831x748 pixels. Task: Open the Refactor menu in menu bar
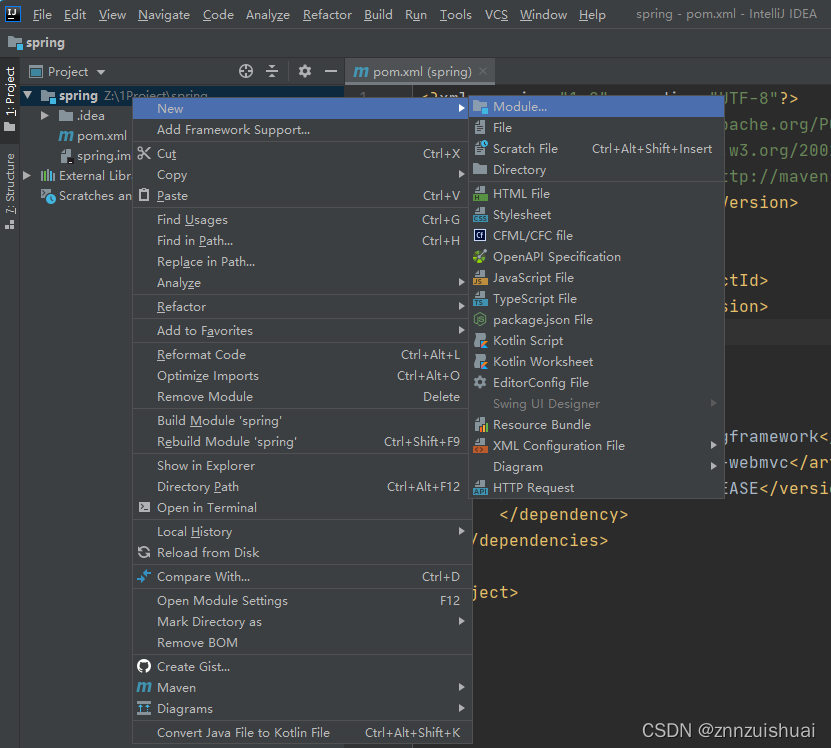[327, 15]
